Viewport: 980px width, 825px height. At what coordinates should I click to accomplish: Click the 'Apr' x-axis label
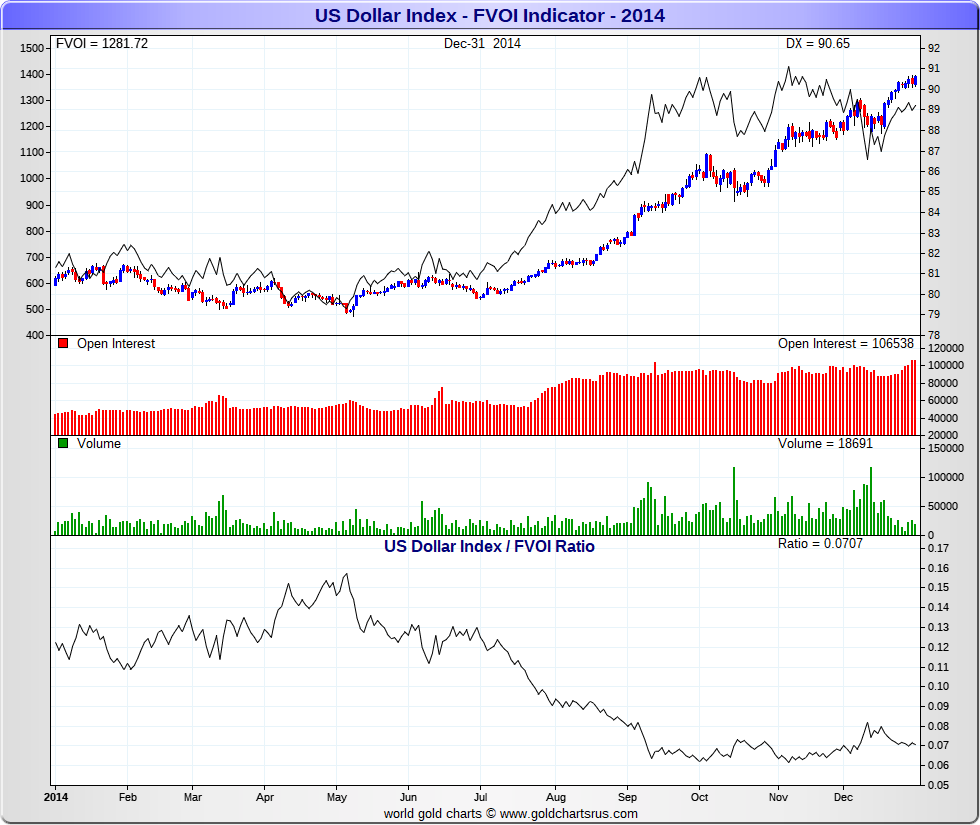[265, 797]
